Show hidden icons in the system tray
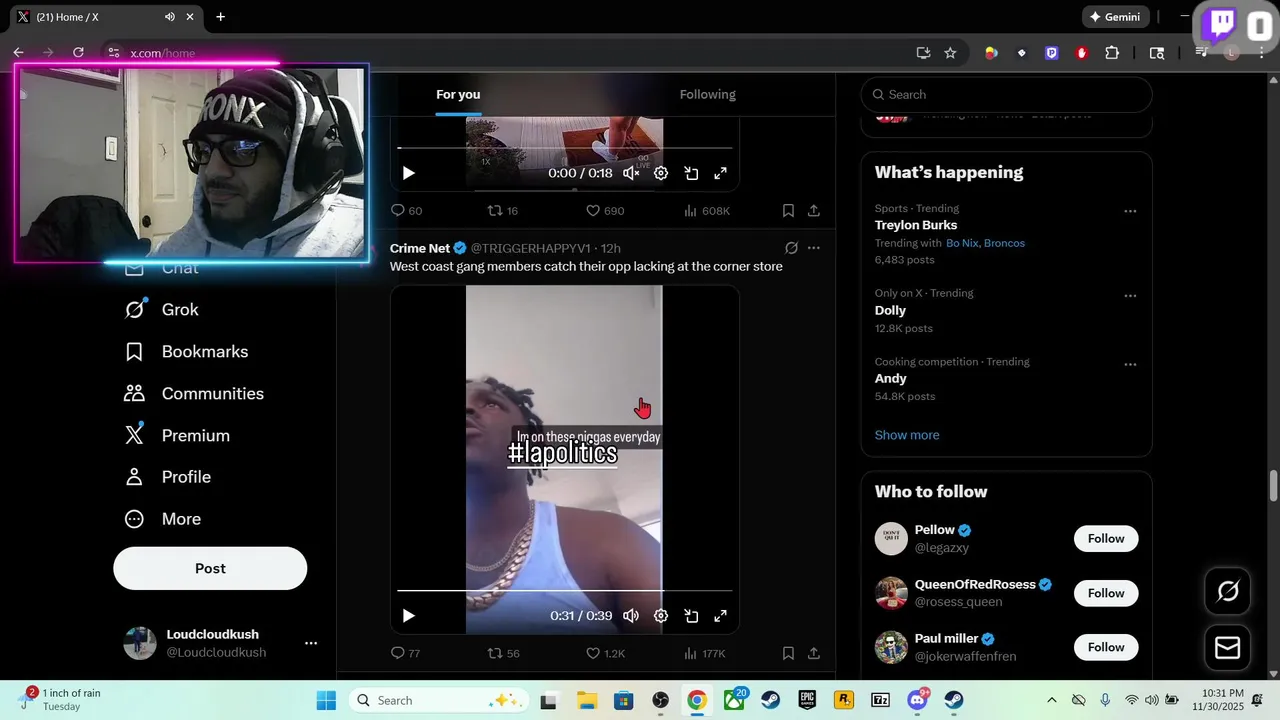The width and height of the screenshot is (1280, 720). click(x=1051, y=700)
